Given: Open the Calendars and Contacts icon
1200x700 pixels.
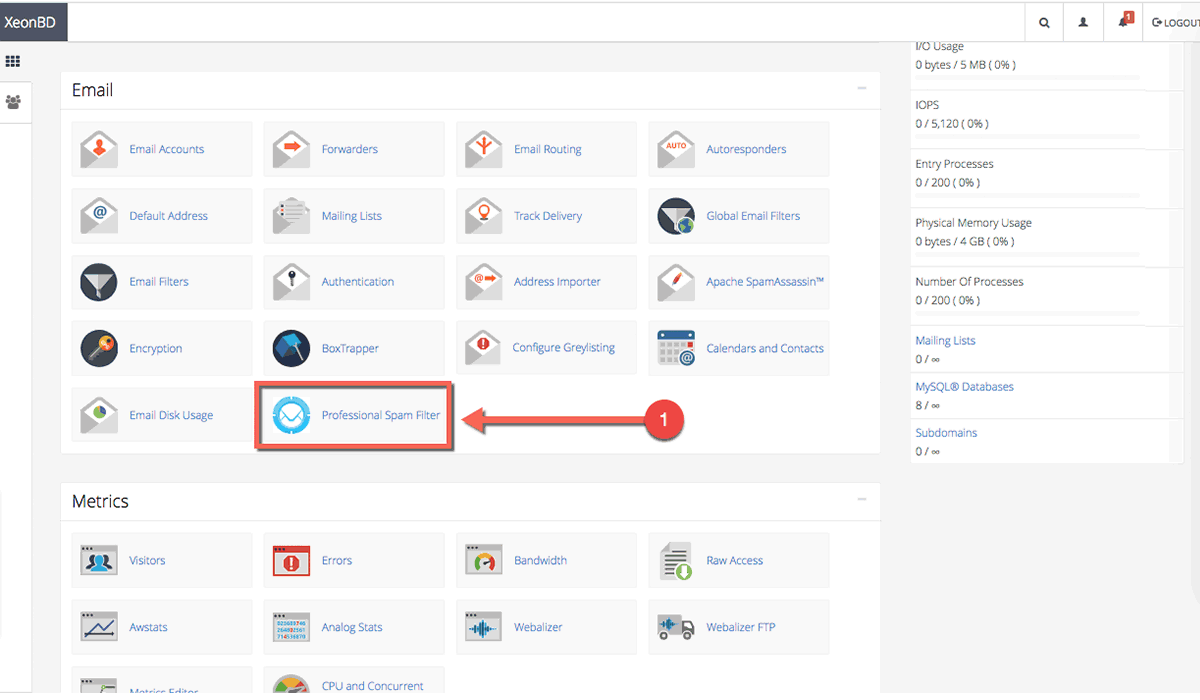Looking at the screenshot, I should [676, 348].
